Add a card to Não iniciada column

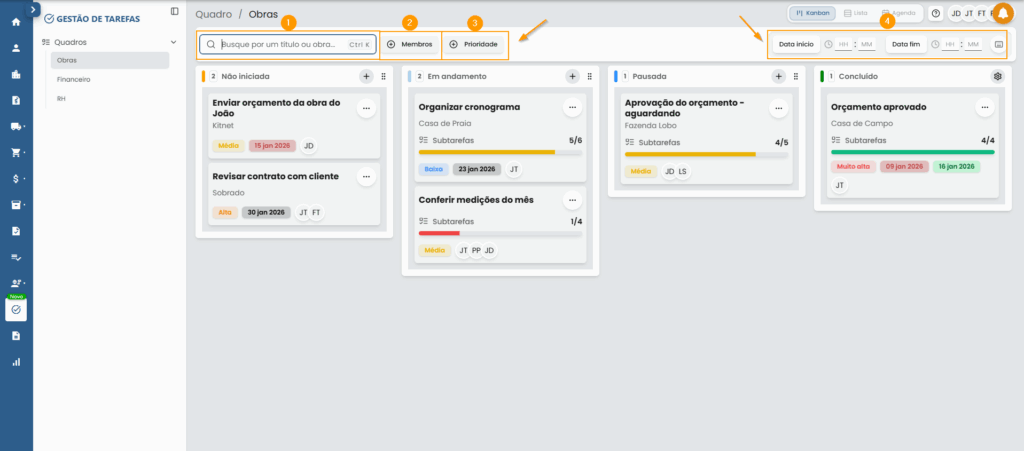pos(366,76)
